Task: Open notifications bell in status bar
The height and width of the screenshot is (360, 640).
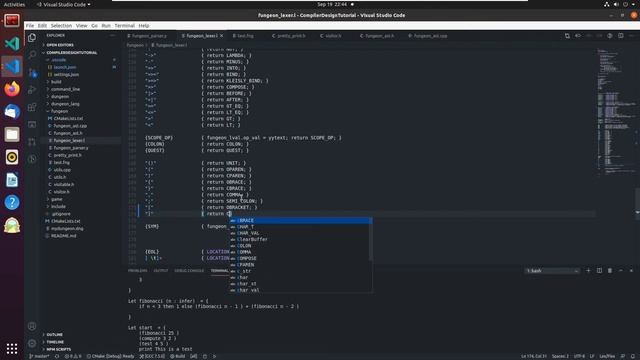Action: click(x=633, y=356)
